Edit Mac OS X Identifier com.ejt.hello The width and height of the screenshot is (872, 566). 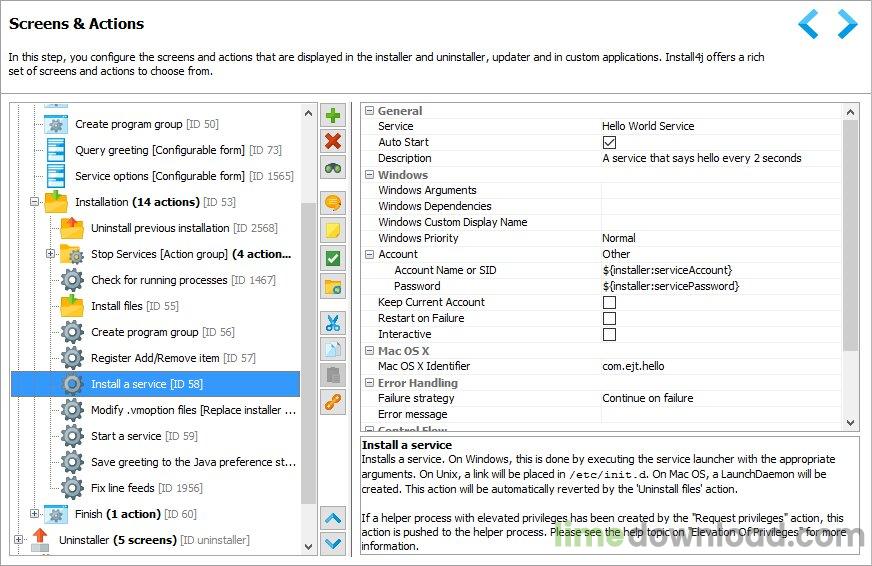tap(721, 366)
